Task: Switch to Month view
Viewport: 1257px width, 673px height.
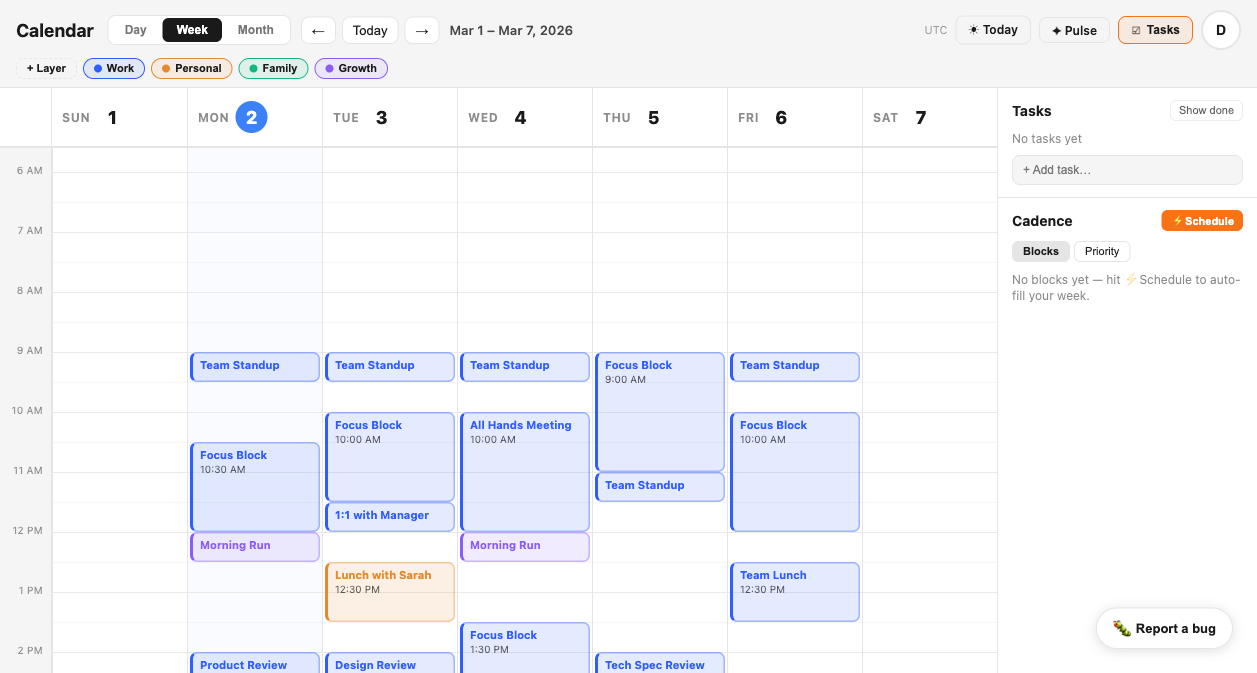Action: pyautogui.click(x=255, y=30)
